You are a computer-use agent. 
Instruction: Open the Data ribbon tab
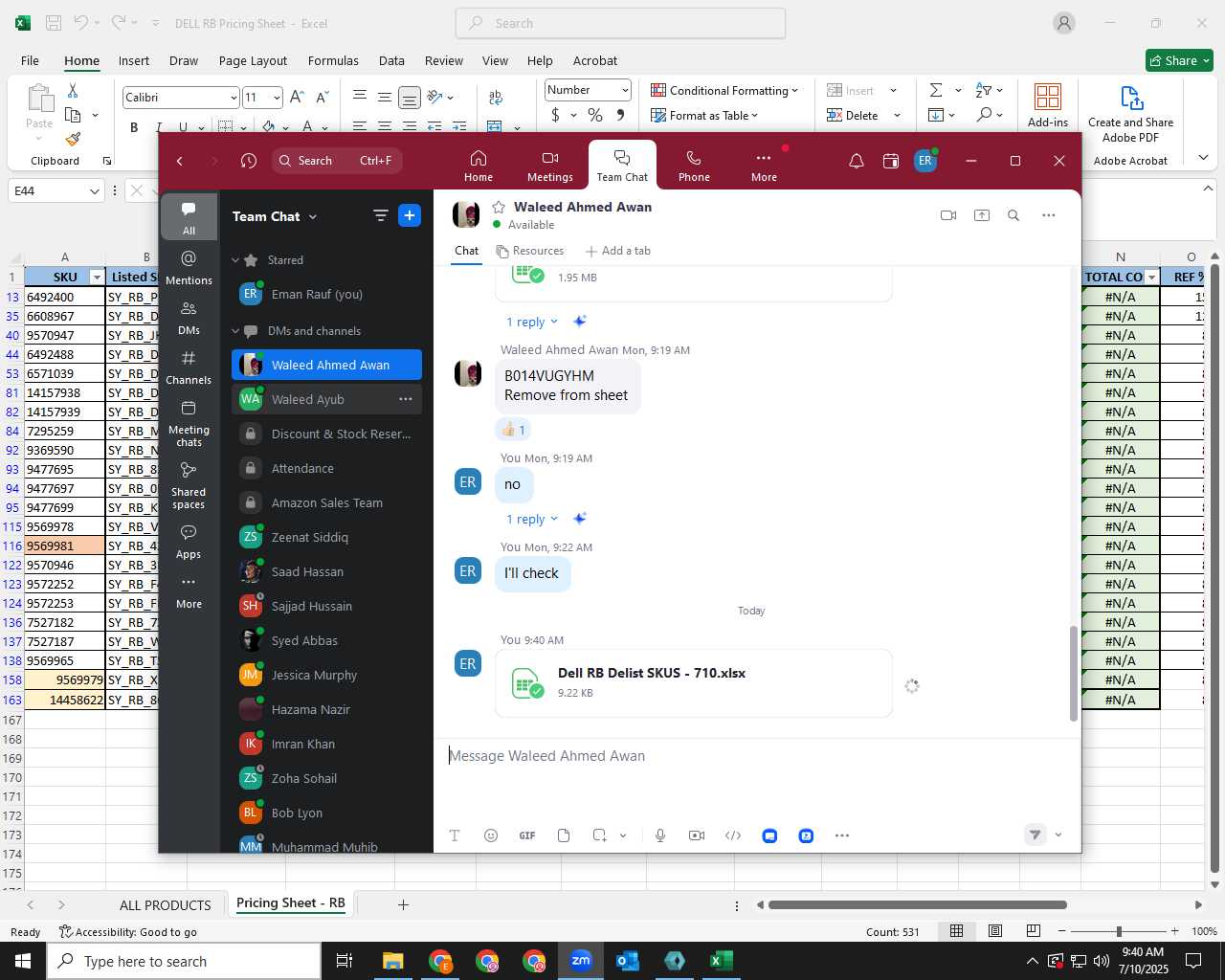pyautogui.click(x=391, y=60)
